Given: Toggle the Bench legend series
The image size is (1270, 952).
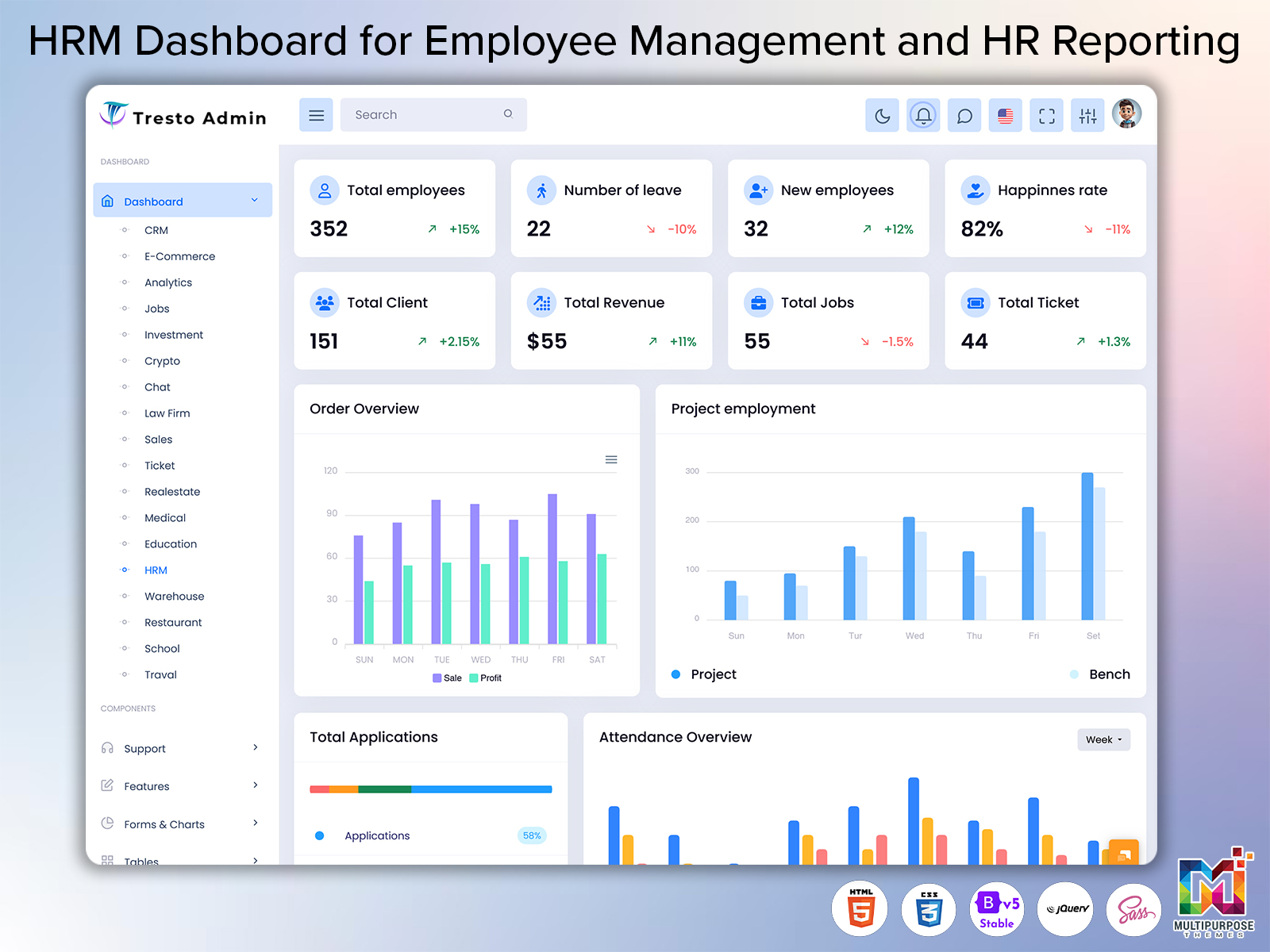Looking at the screenshot, I should (x=1100, y=674).
